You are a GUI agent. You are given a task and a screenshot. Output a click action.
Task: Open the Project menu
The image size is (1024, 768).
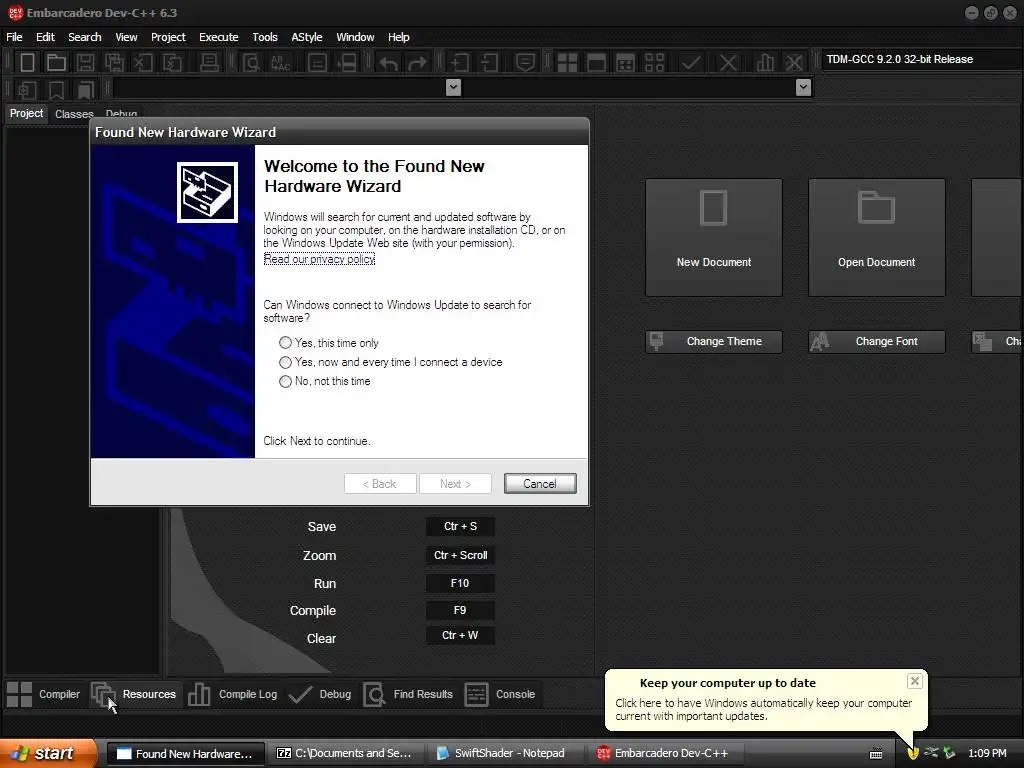point(168,37)
